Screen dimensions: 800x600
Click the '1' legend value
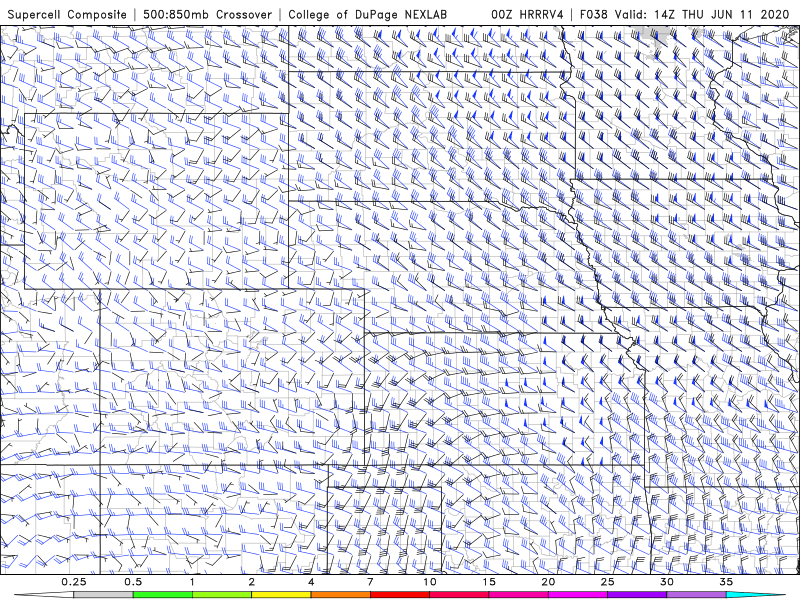click(x=192, y=582)
